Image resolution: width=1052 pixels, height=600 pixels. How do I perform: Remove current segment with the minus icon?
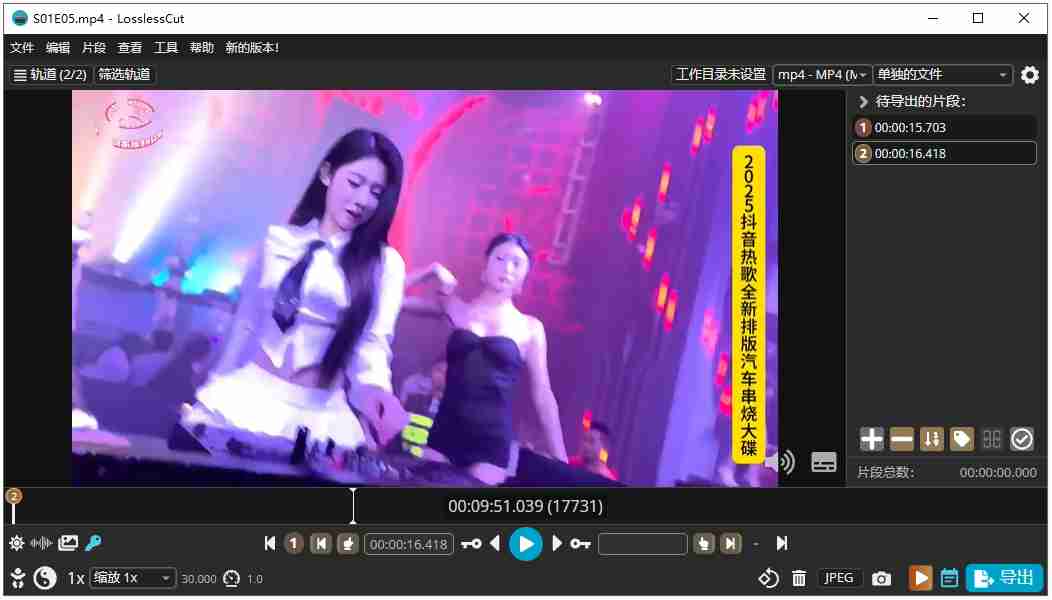(902, 439)
